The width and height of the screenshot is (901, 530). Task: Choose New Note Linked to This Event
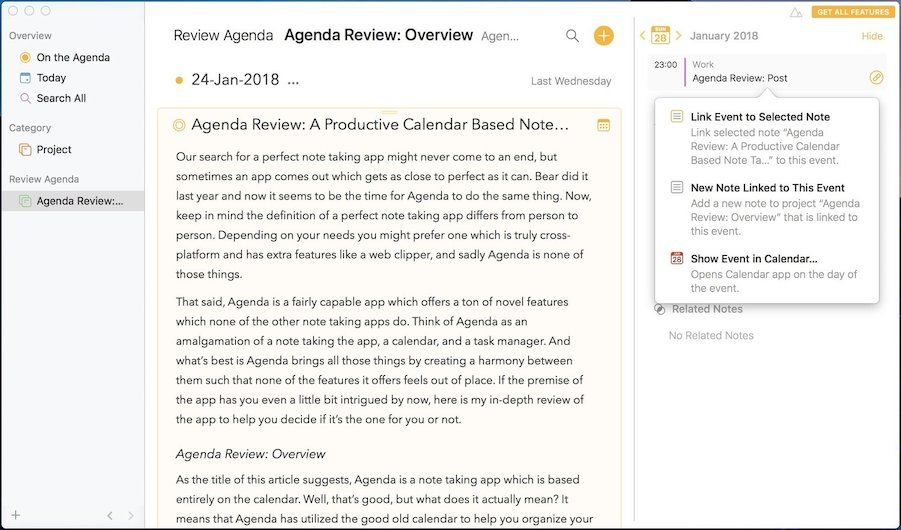pos(767,188)
